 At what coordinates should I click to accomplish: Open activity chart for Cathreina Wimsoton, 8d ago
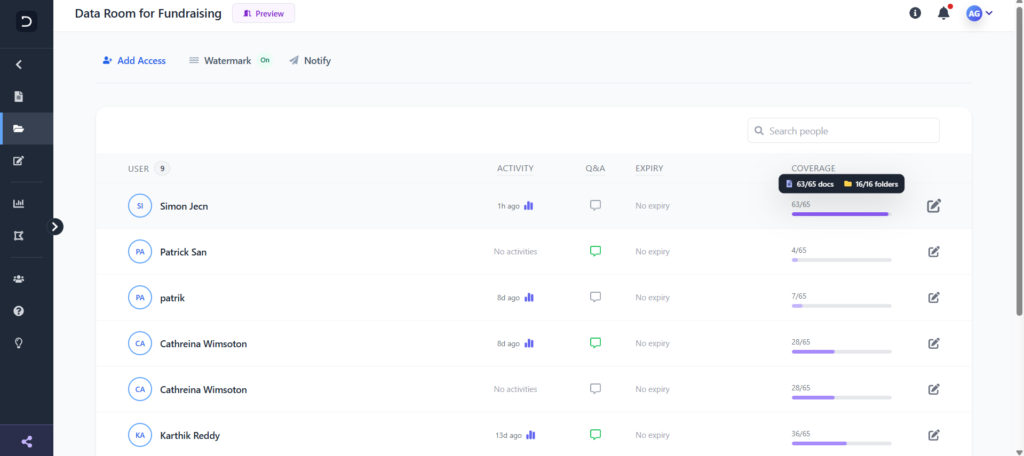[529, 343]
